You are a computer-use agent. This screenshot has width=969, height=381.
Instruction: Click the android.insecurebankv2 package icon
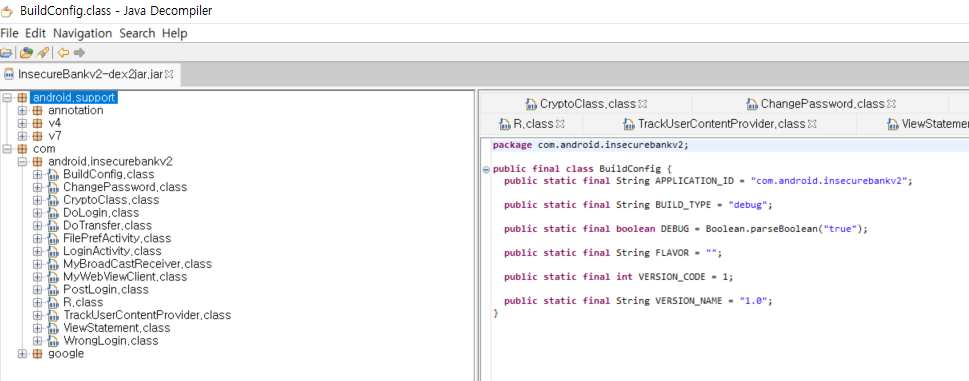38,161
